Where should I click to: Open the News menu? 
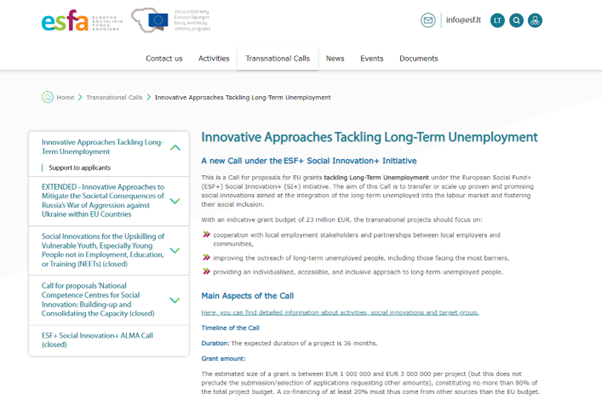tap(335, 58)
